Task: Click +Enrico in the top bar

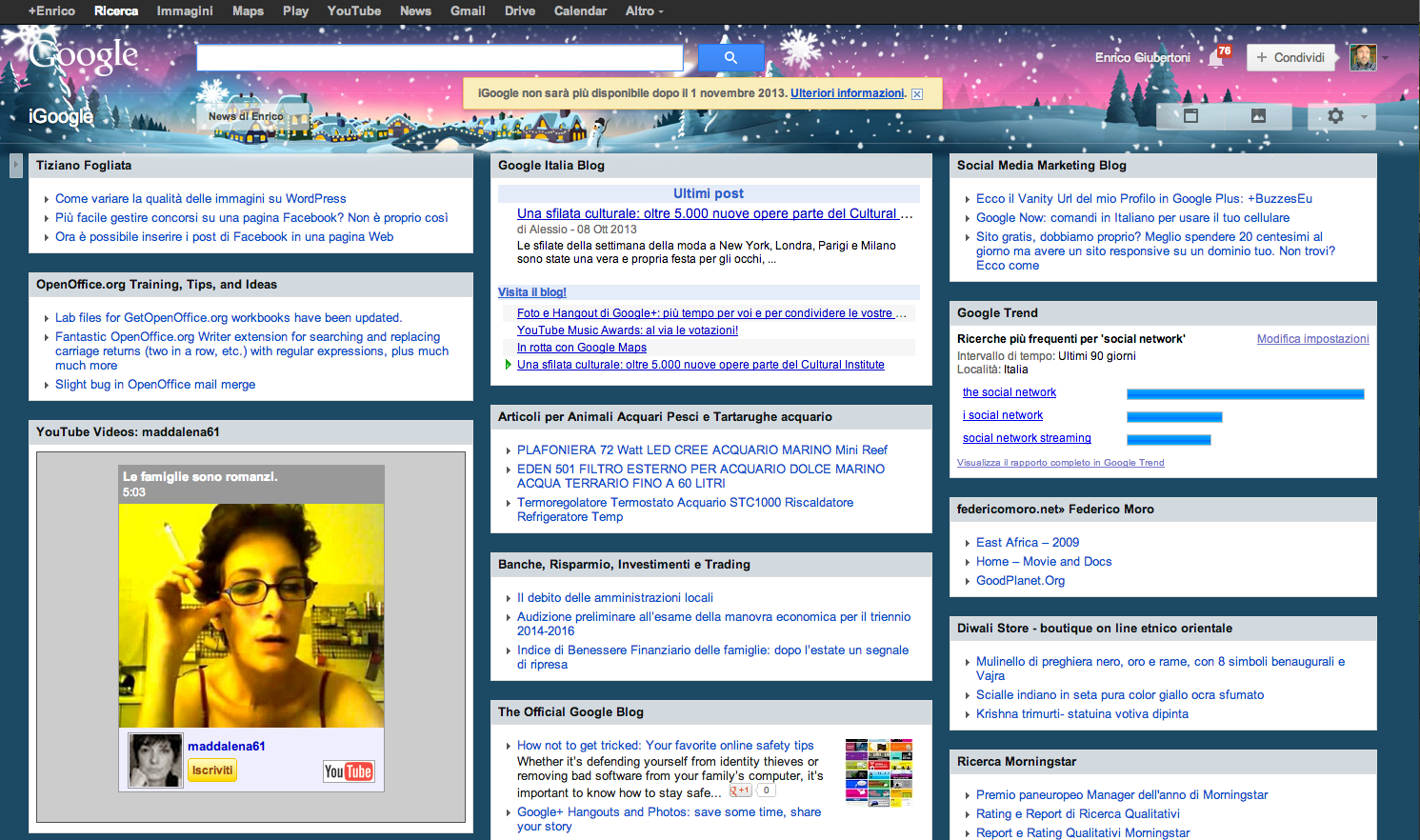Action: coord(51,11)
